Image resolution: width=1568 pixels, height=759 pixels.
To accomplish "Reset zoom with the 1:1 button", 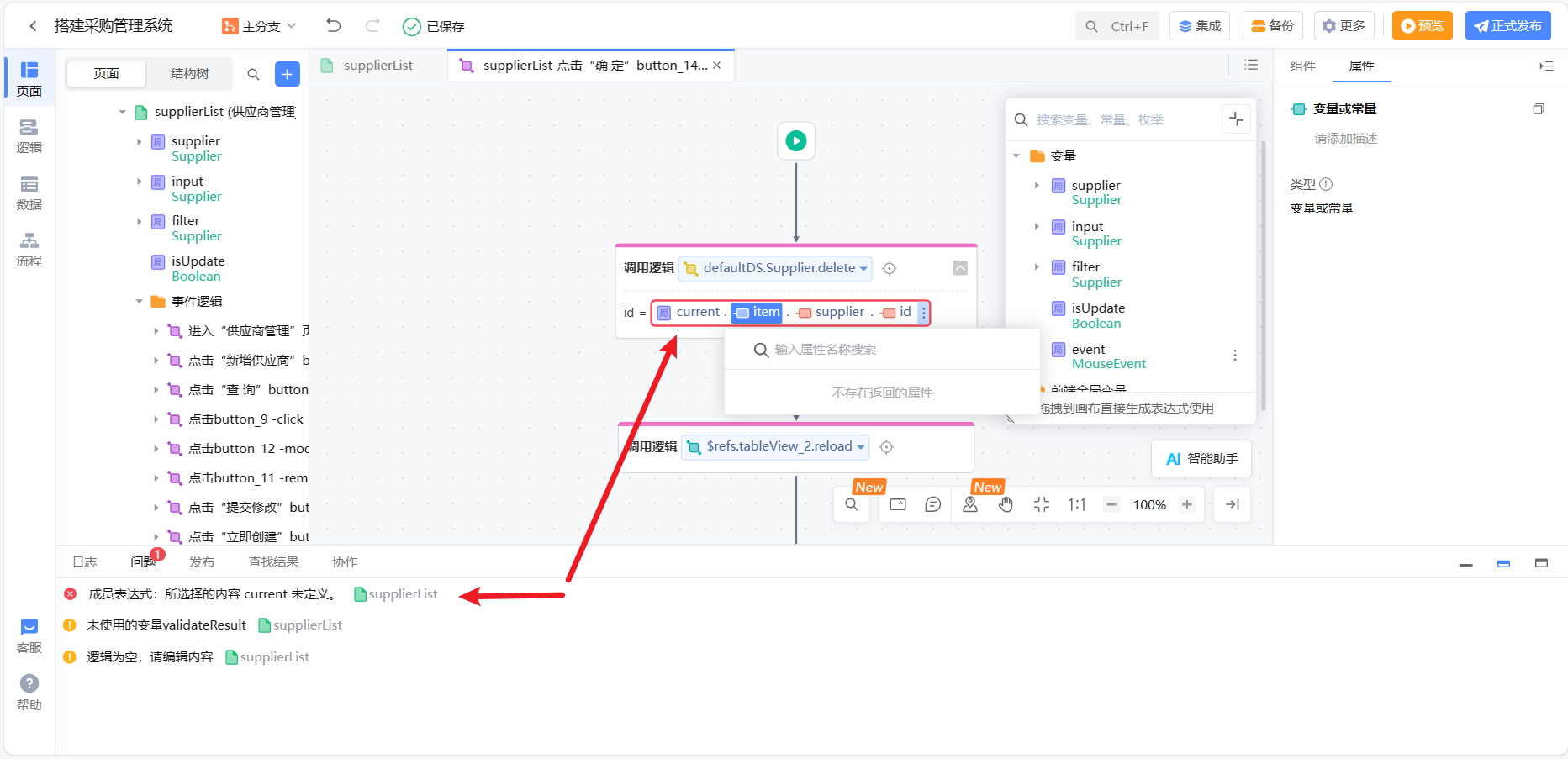I will [x=1077, y=505].
